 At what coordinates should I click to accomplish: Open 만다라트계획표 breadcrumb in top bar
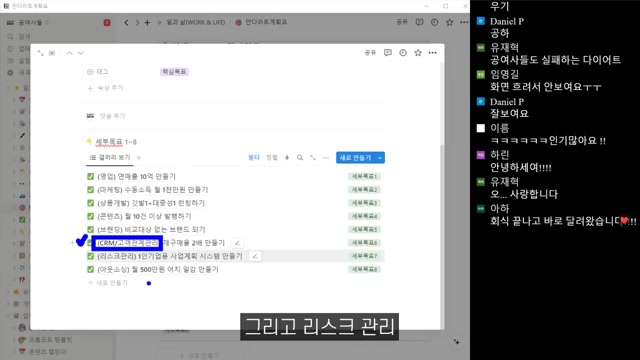pyautogui.click(x=266, y=22)
